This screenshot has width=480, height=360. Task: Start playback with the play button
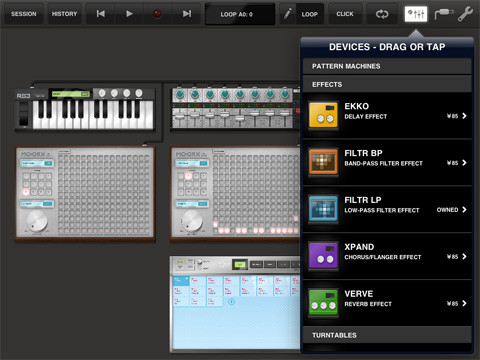129,14
